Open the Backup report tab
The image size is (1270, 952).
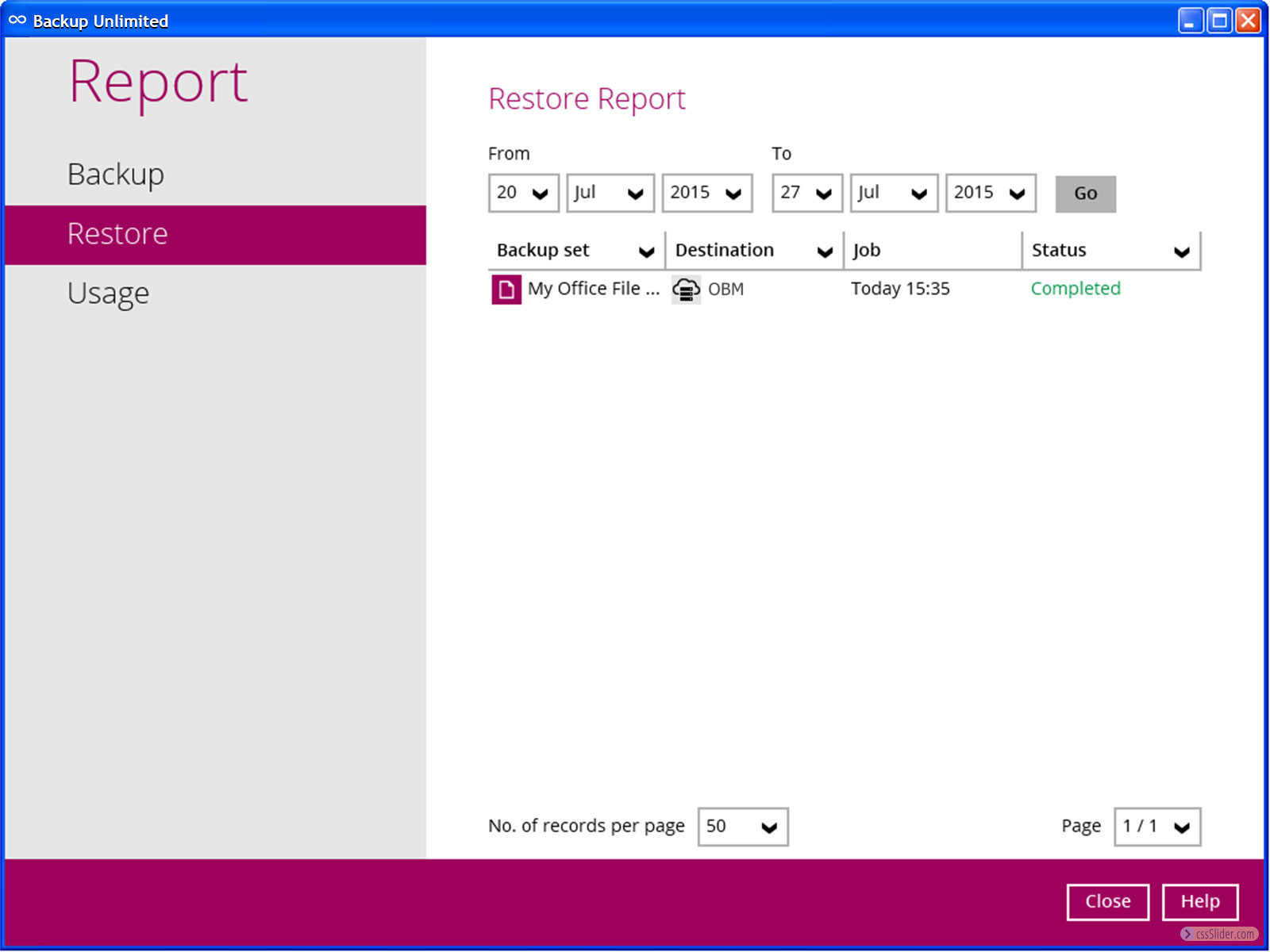116,175
